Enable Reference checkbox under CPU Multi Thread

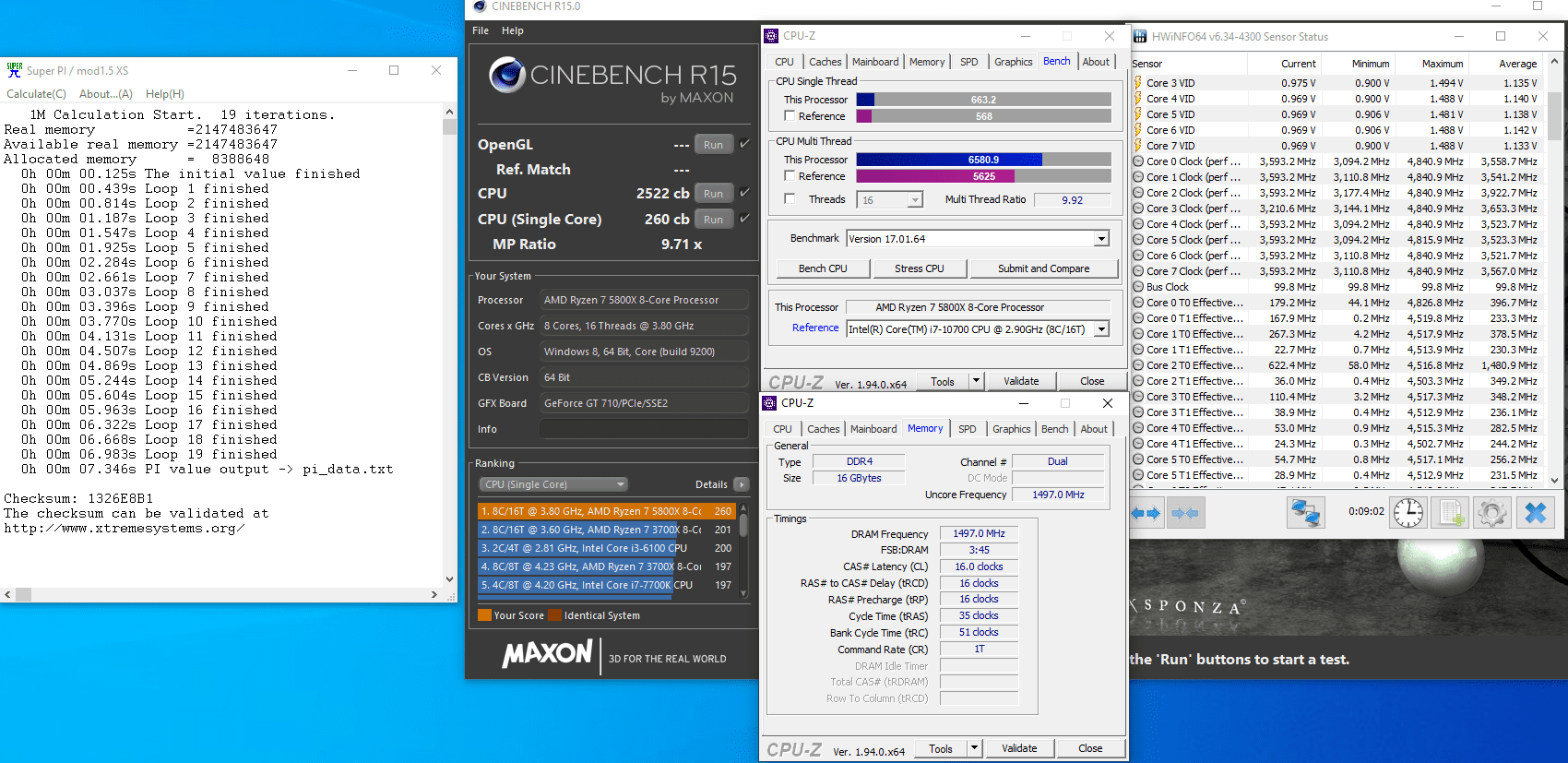pos(790,176)
